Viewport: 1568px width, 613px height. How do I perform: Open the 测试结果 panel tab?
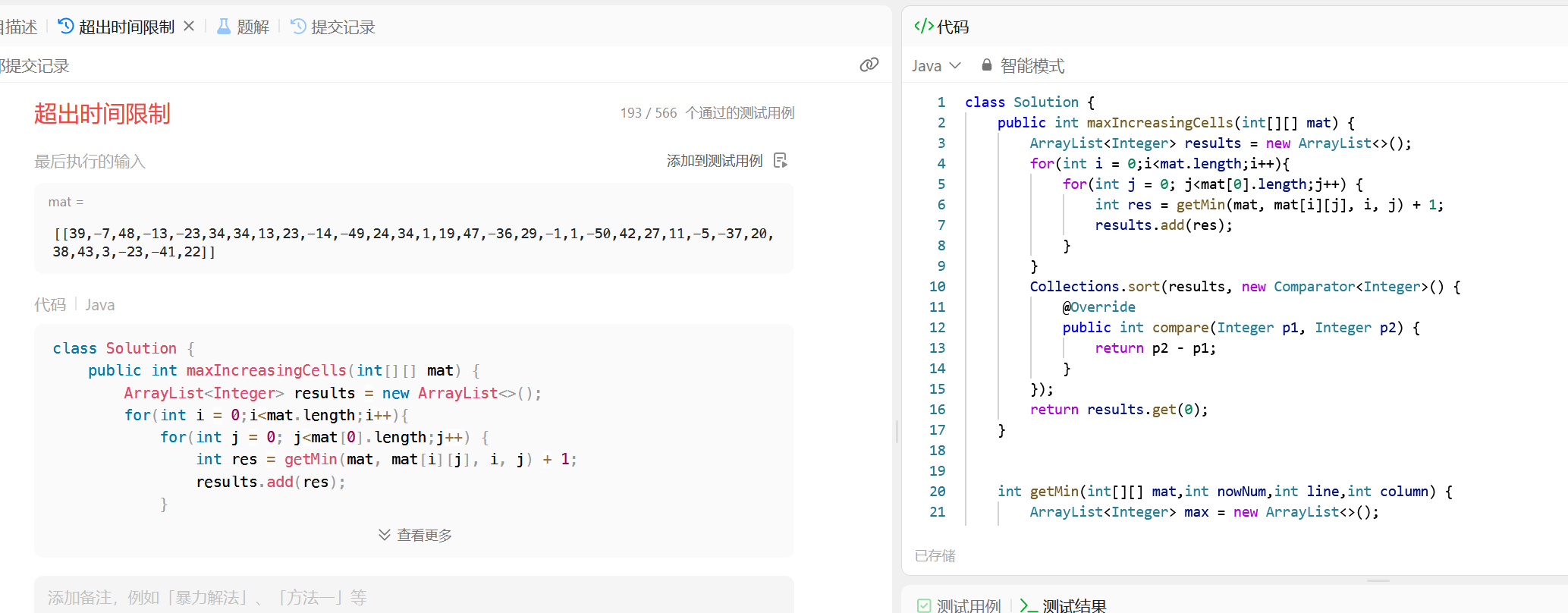pos(1073,605)
